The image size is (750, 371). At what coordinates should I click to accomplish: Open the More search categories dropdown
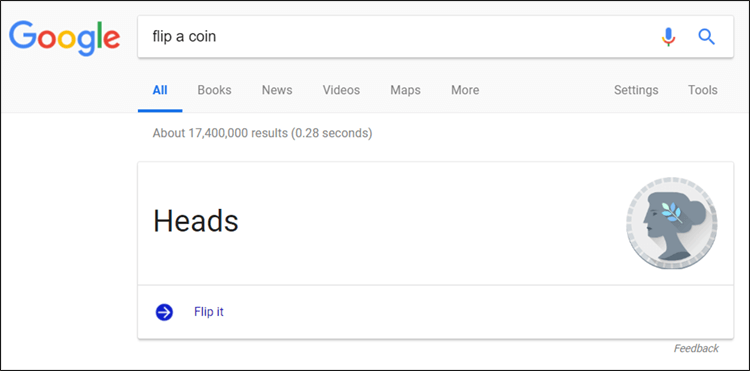(x=465, y=90)
